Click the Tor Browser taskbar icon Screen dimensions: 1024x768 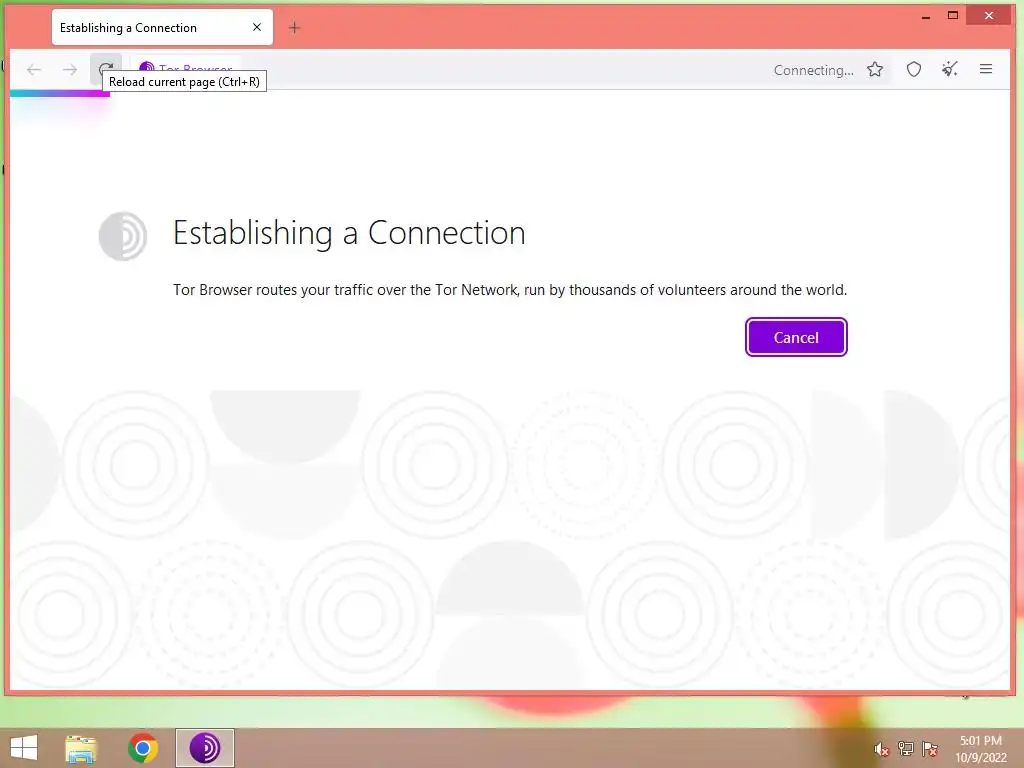pyautogui.click(x=204, y=748)
